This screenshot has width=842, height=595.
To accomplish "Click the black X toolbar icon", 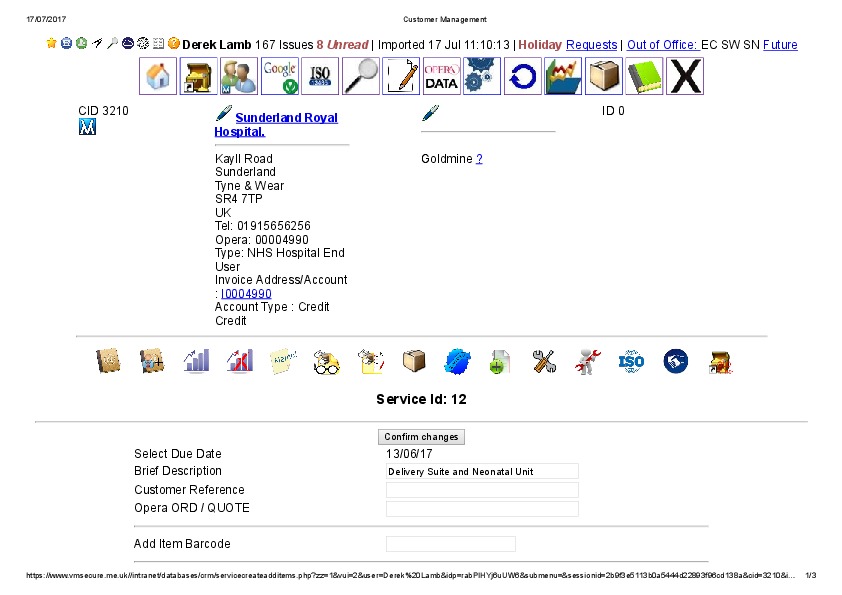I will coord(685,77).
